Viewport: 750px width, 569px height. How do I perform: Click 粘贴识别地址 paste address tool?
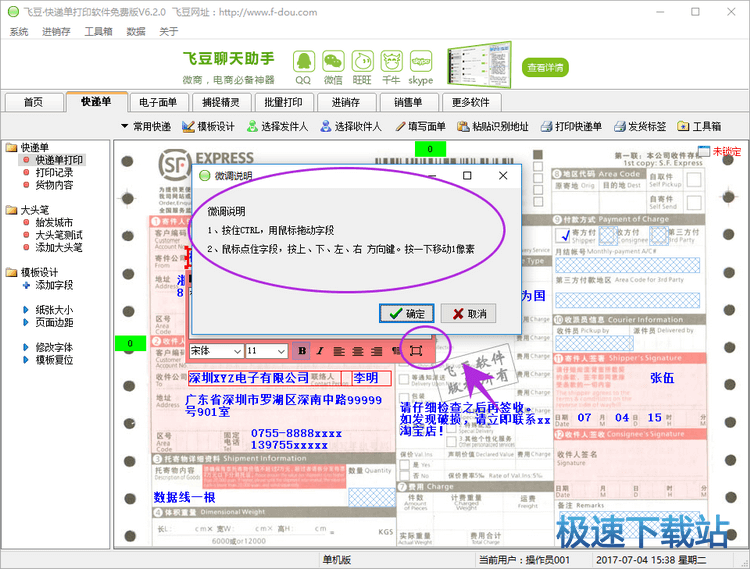(493, 126)
